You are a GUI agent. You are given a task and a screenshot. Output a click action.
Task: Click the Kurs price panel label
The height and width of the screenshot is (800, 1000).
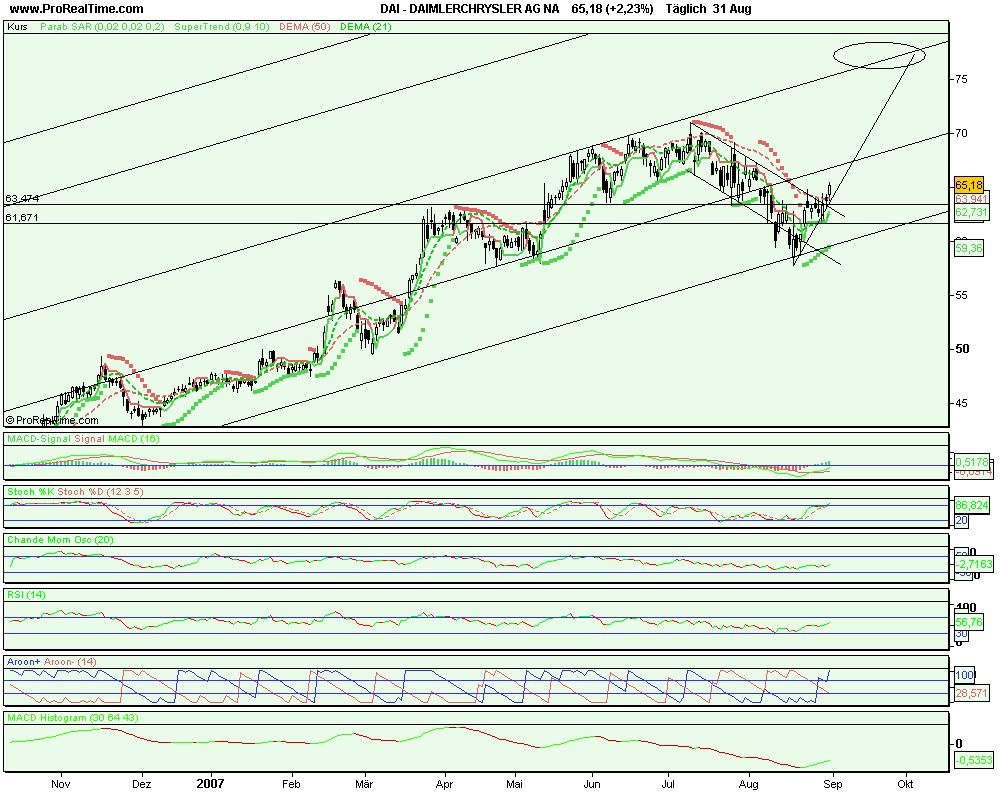point(17,27)
